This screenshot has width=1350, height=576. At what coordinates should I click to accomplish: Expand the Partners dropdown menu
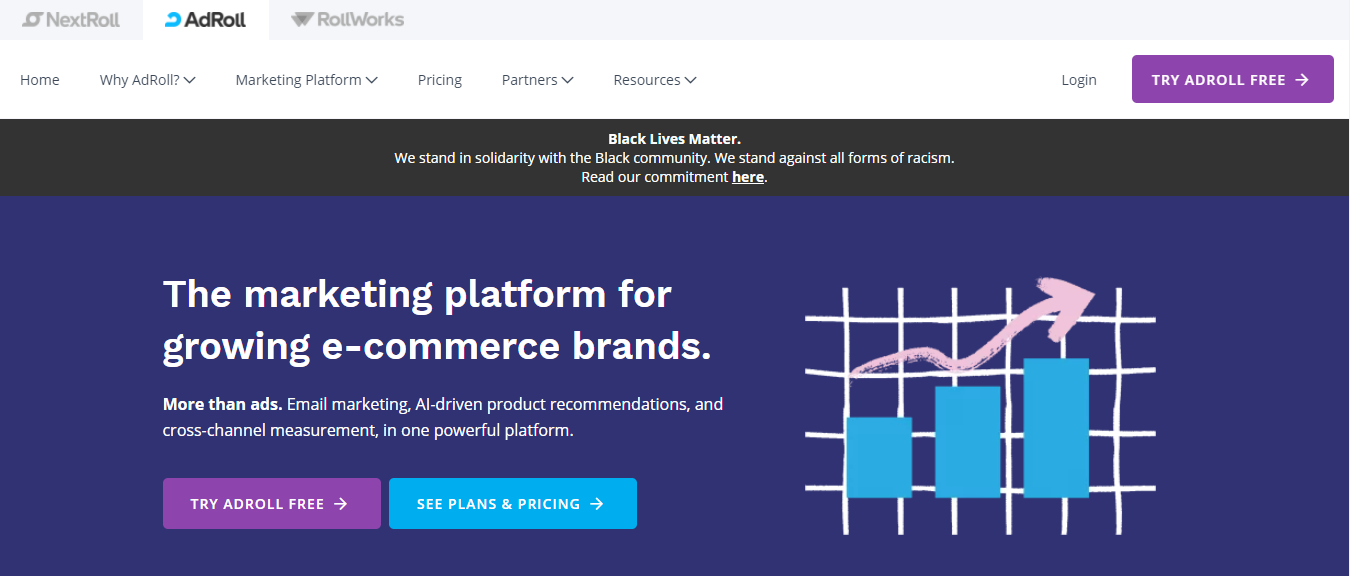537,80
